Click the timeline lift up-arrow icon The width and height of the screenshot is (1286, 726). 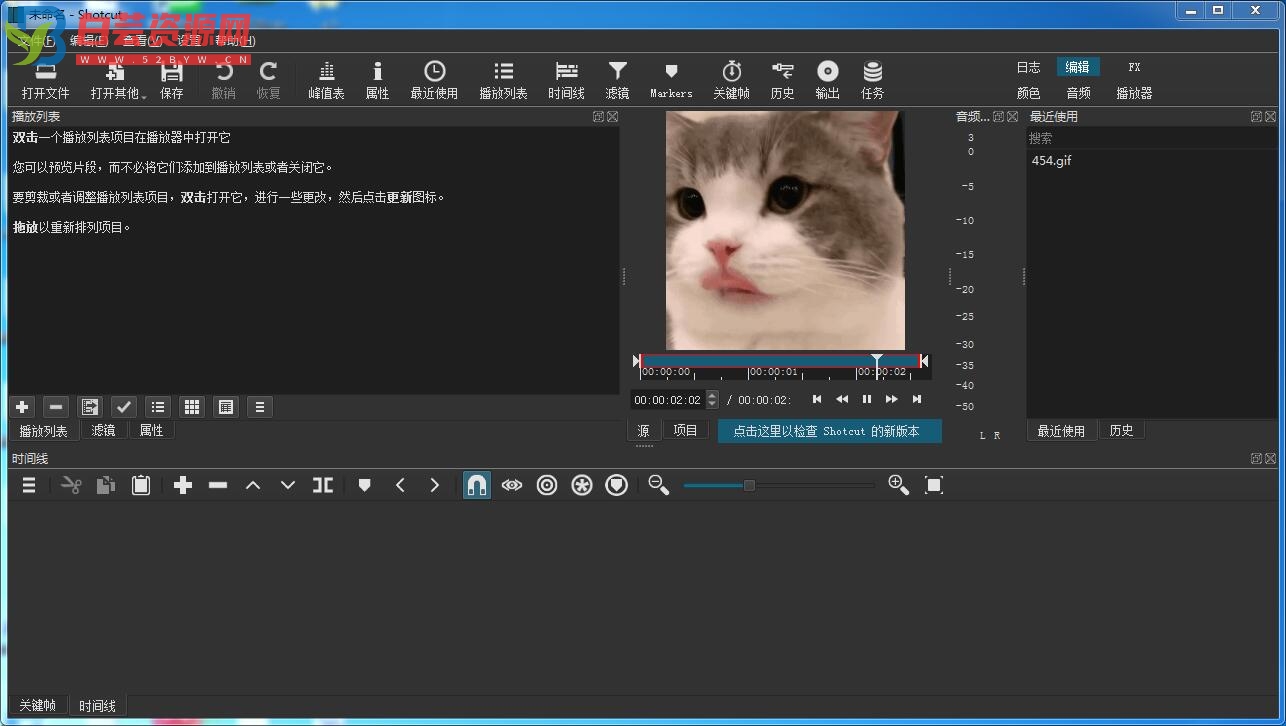[x=253, y=485]
